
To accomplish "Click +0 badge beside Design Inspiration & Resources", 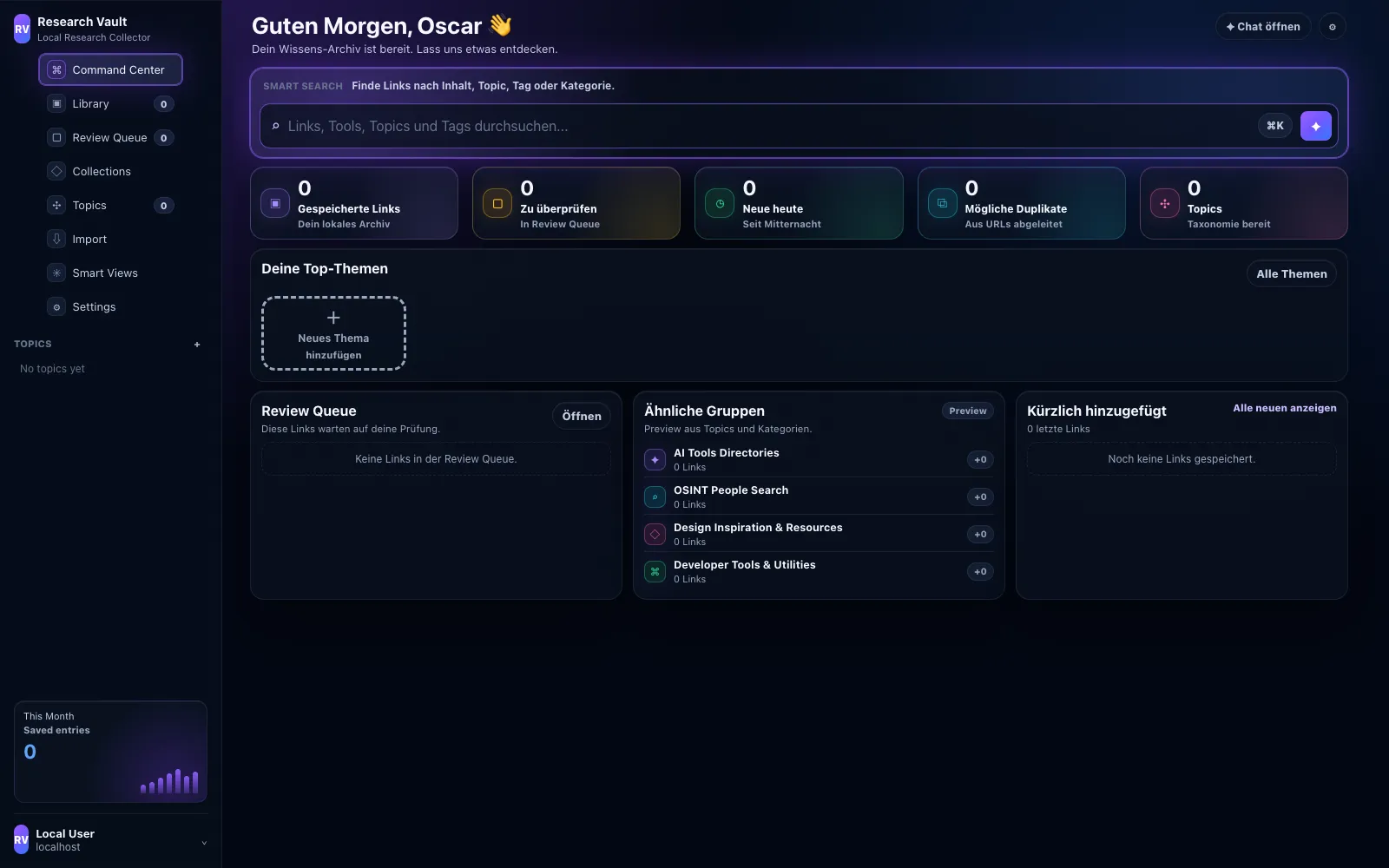I will click(980, 534).
